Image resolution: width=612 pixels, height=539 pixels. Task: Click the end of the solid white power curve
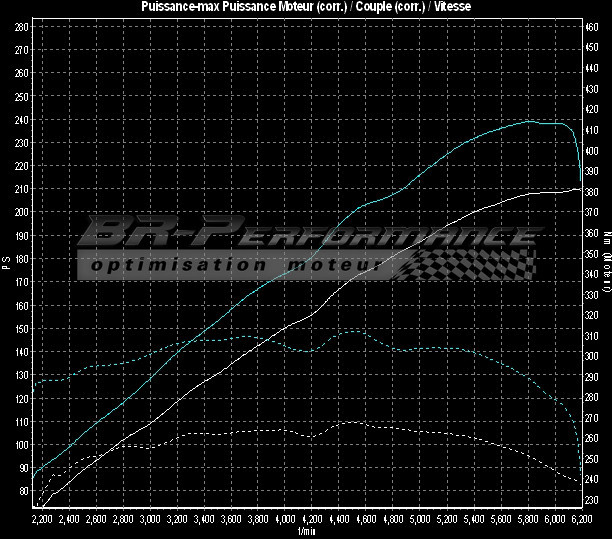point(580,188)
